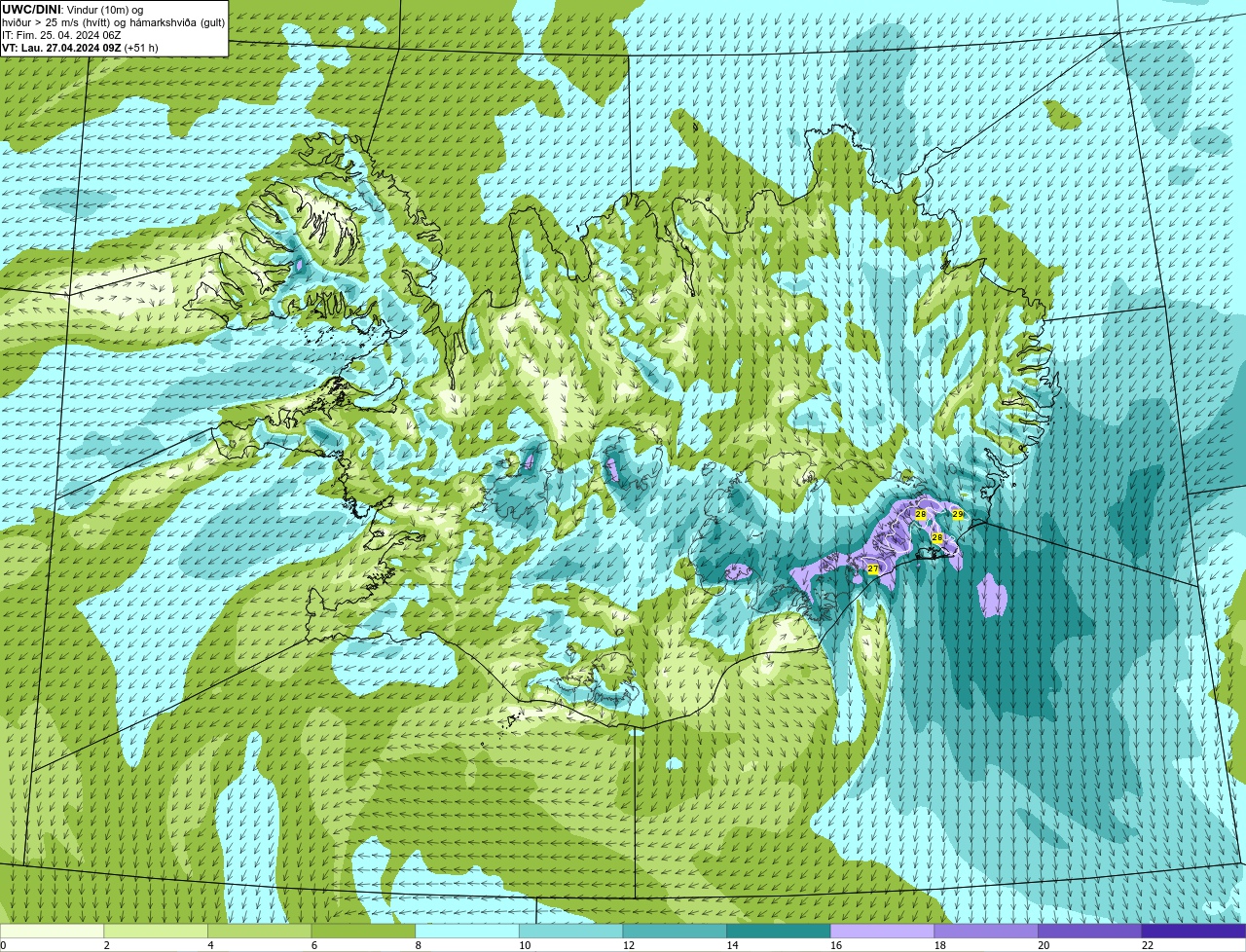Image resolution: width=1246 pixels, height=952 pixels.
Task: Click the scale tick number 0
Action: (x=3, y=945)
